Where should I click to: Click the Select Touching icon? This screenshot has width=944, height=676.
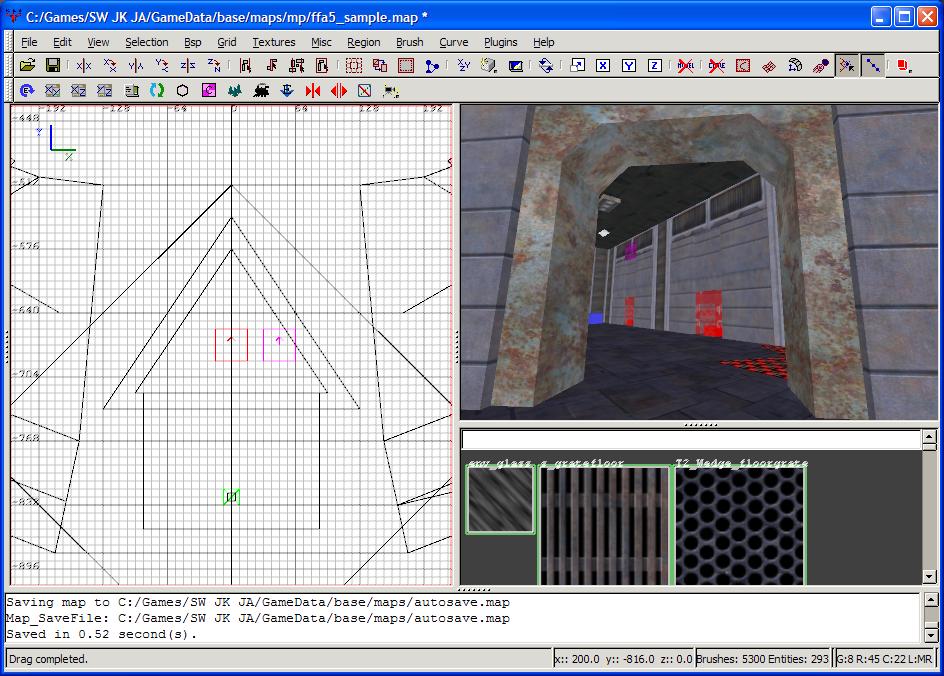click(x=271, y=65)
